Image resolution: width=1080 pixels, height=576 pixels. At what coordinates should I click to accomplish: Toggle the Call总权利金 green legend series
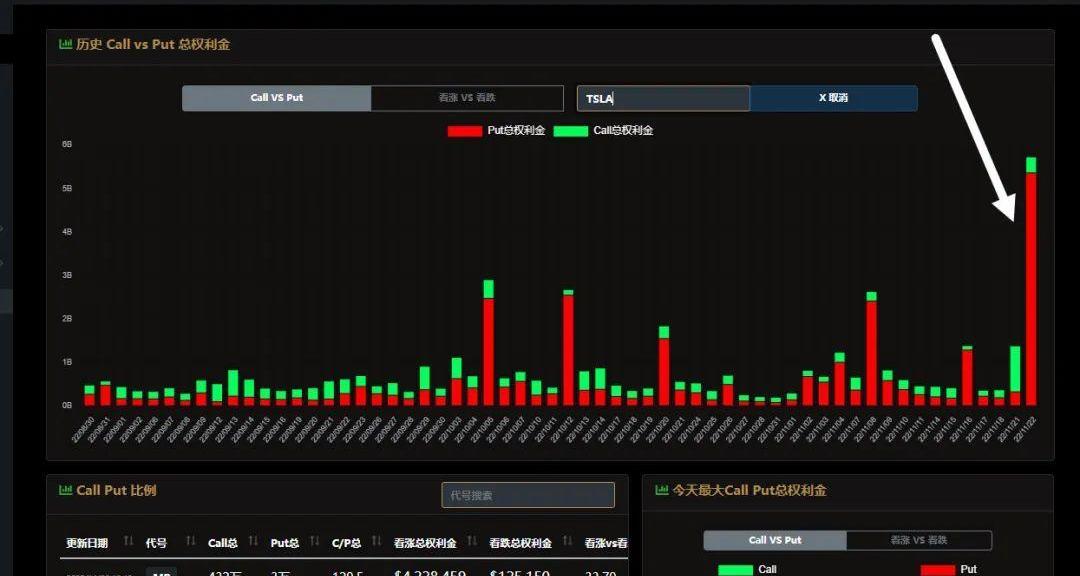(x=571, y=130)
